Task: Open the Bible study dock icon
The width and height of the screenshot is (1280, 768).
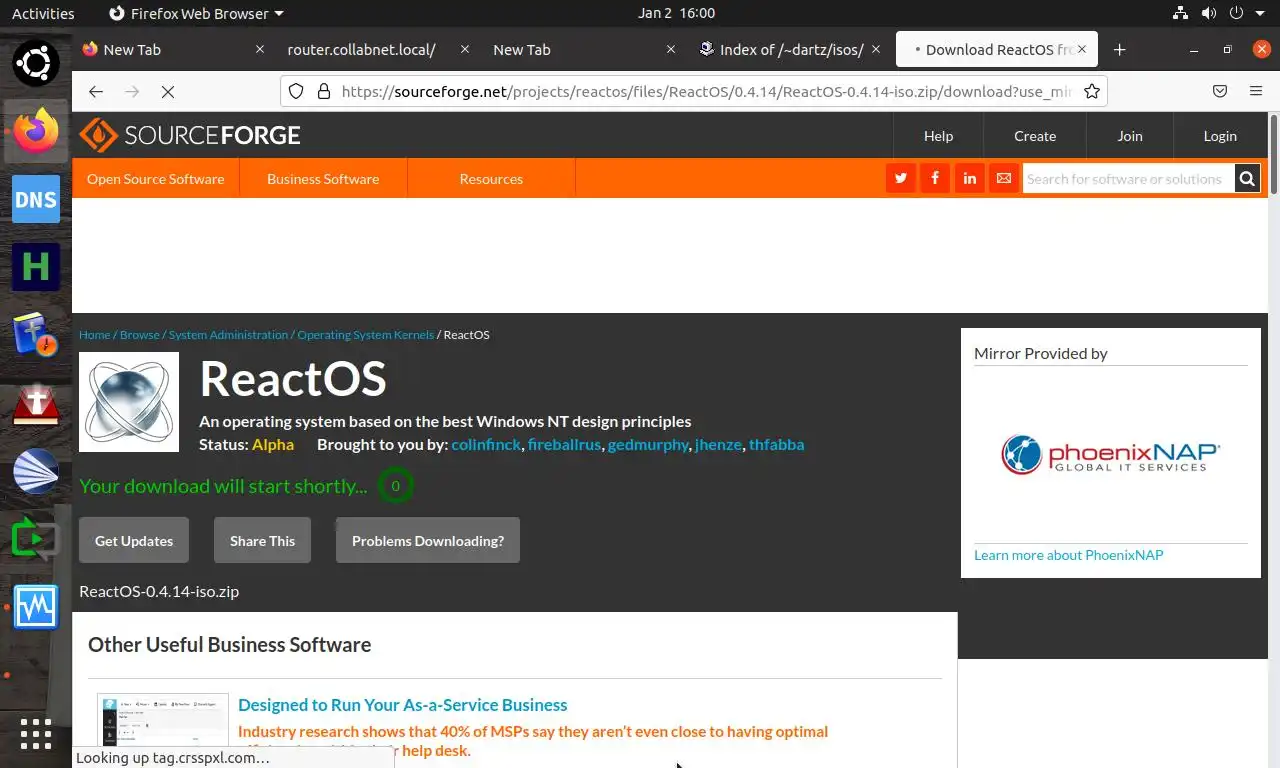Action: 36,335
